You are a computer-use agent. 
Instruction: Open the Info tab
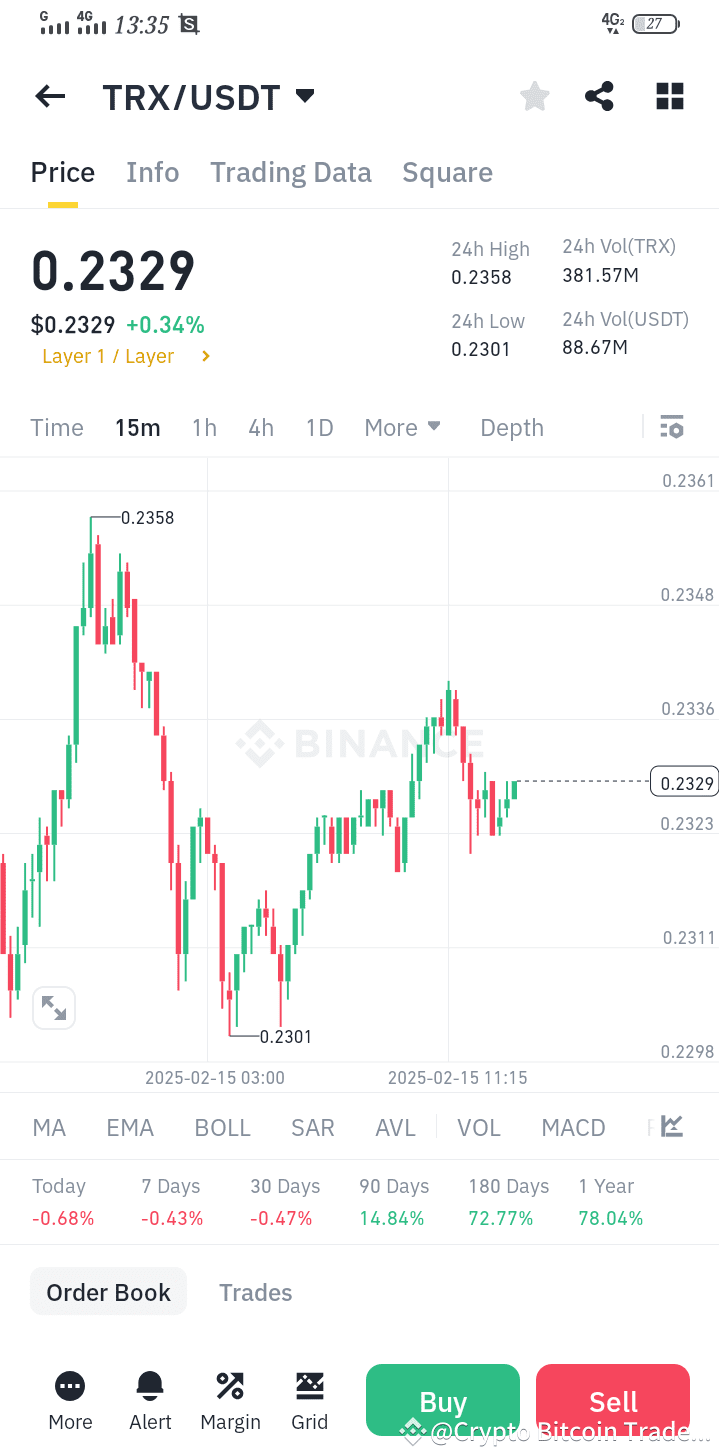click(x=152, y=172)
